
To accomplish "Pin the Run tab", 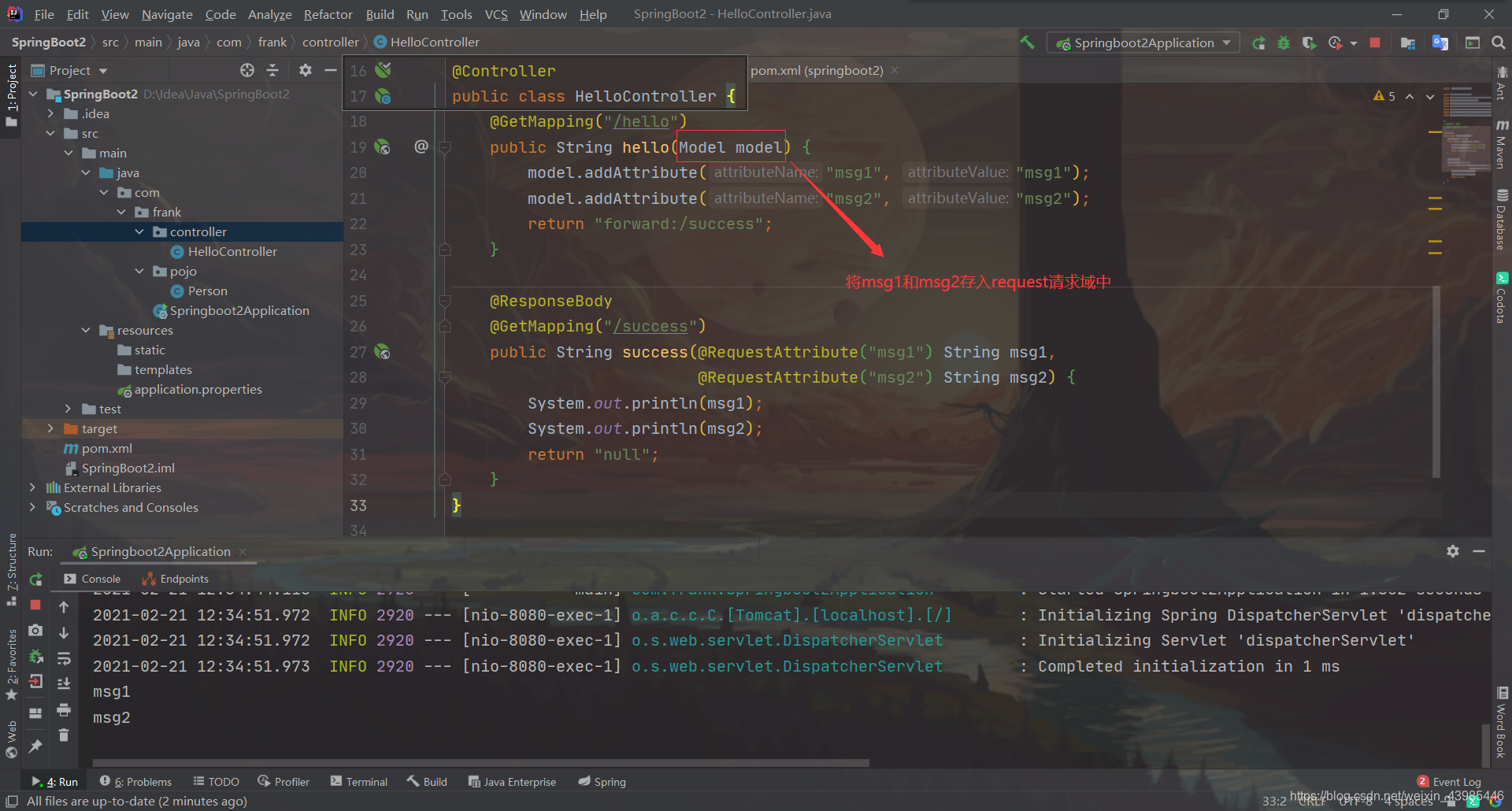I will tap(35, 746).
